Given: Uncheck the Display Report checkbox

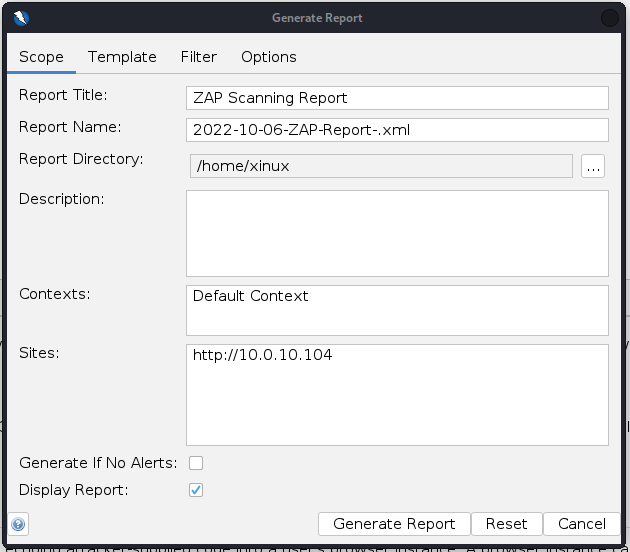Looking at the screenshot, I should pyautogui.click(x=196, y=490).
